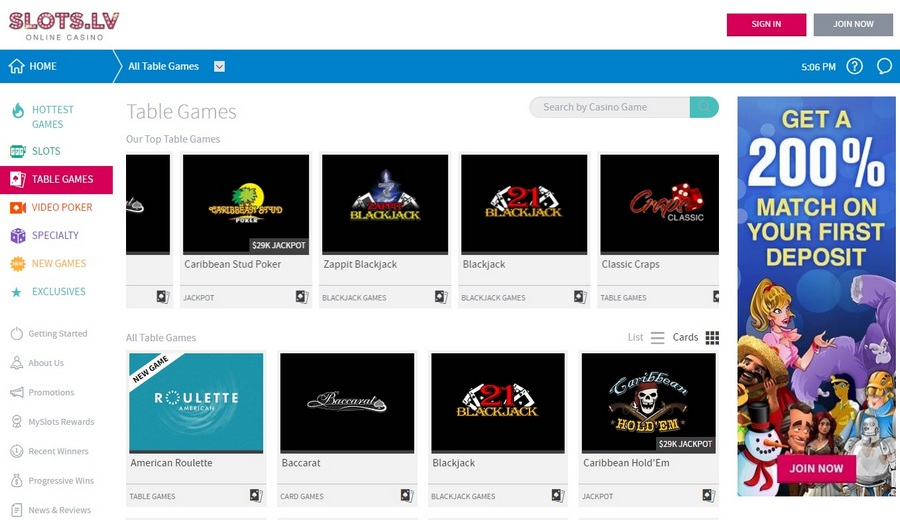Screen dimensions: 900x520
Task: Open the Promotions link
Action: coord(51,393)
